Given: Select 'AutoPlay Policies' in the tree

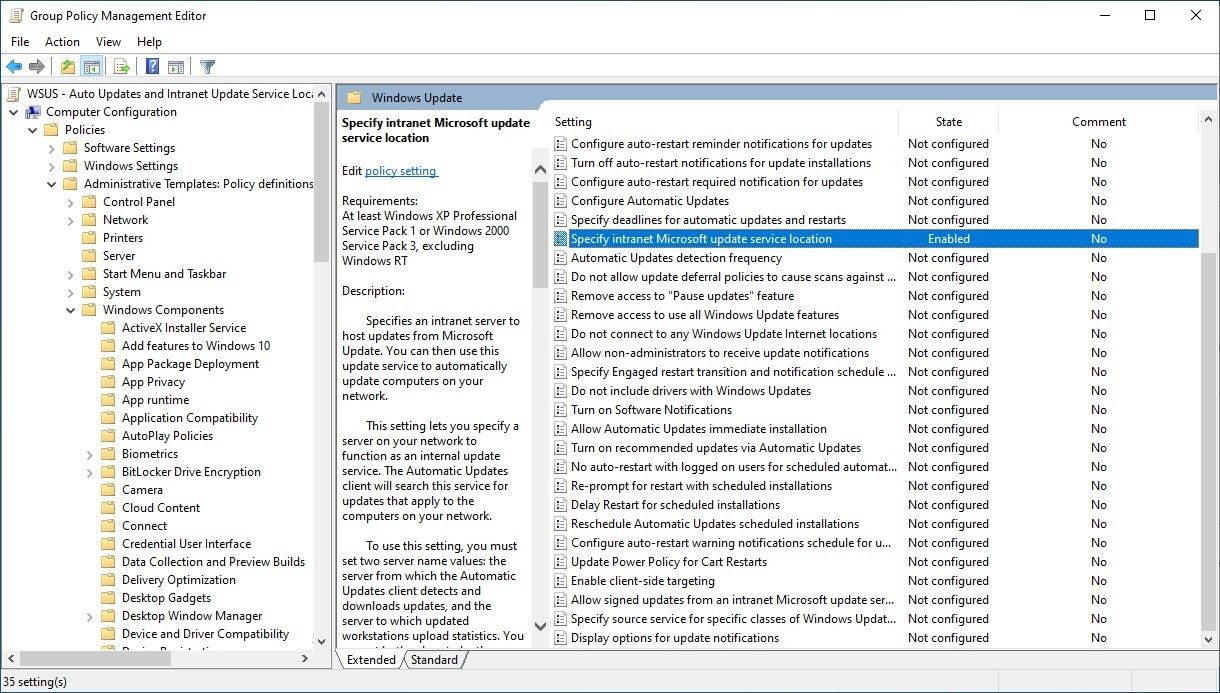Looking at the screenshot, I should 167,436.
